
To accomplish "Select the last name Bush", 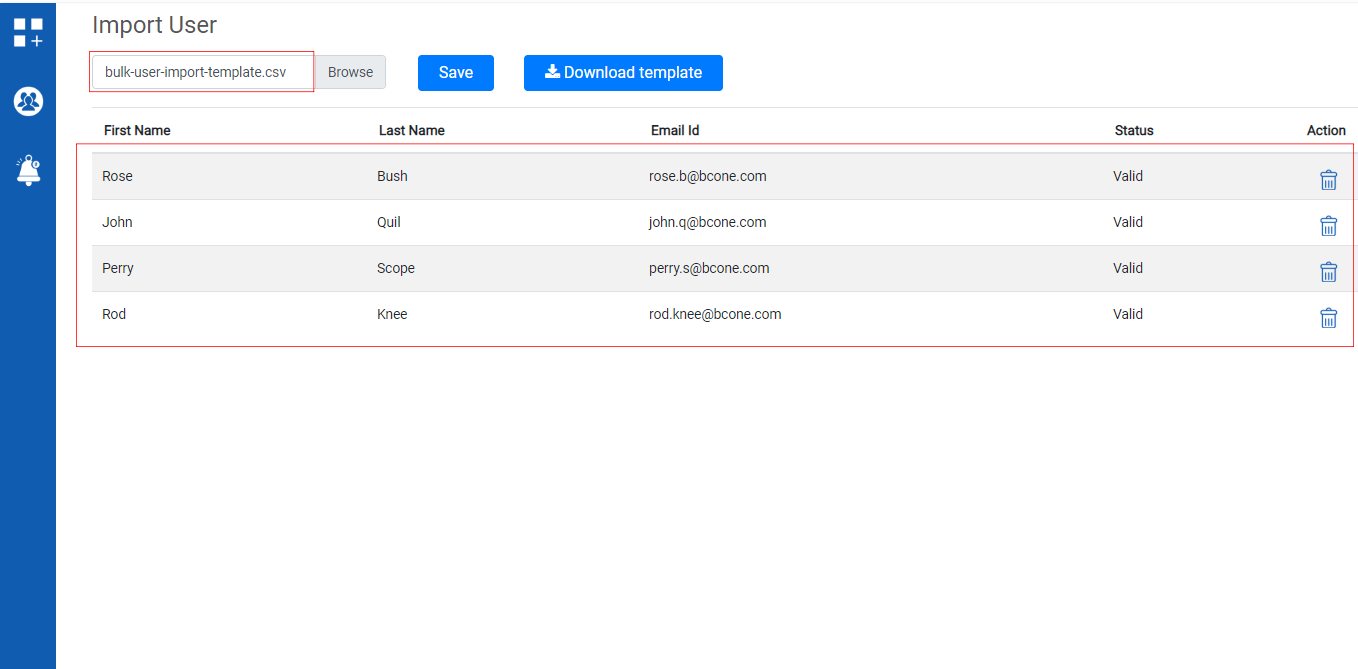I will coord(392,176).
